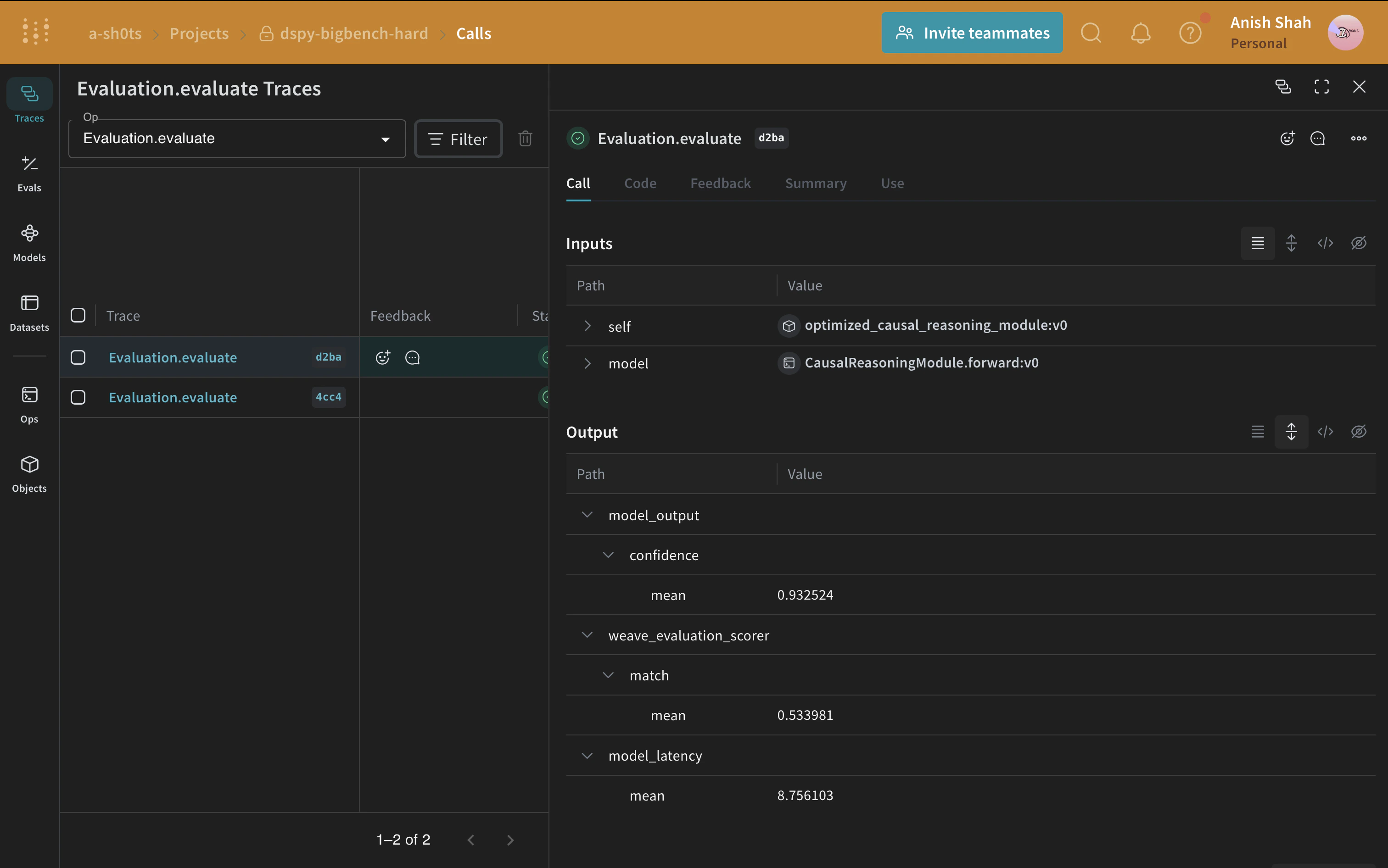
Task: Click the Invite teammates button
Action: click(972, 33)
